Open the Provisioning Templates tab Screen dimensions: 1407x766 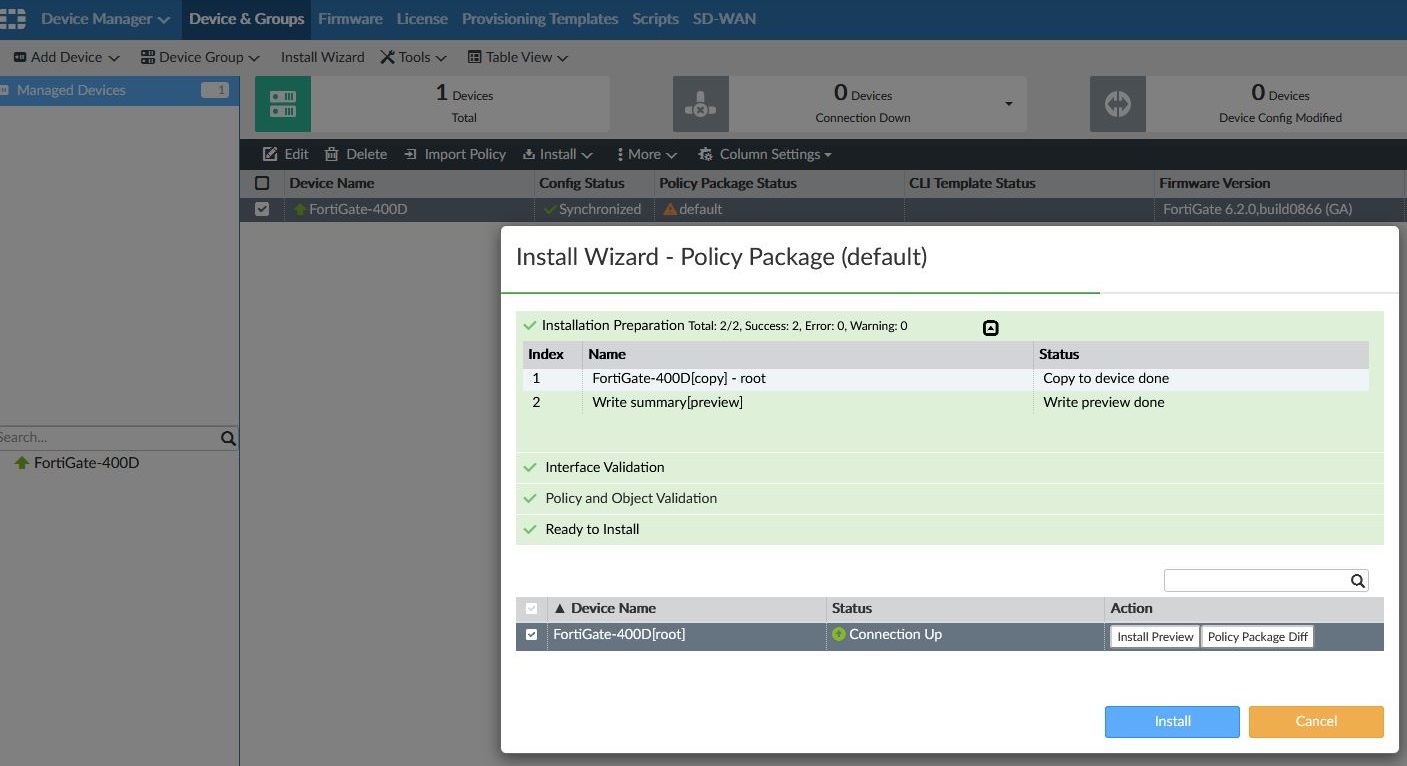pos(540,19)
